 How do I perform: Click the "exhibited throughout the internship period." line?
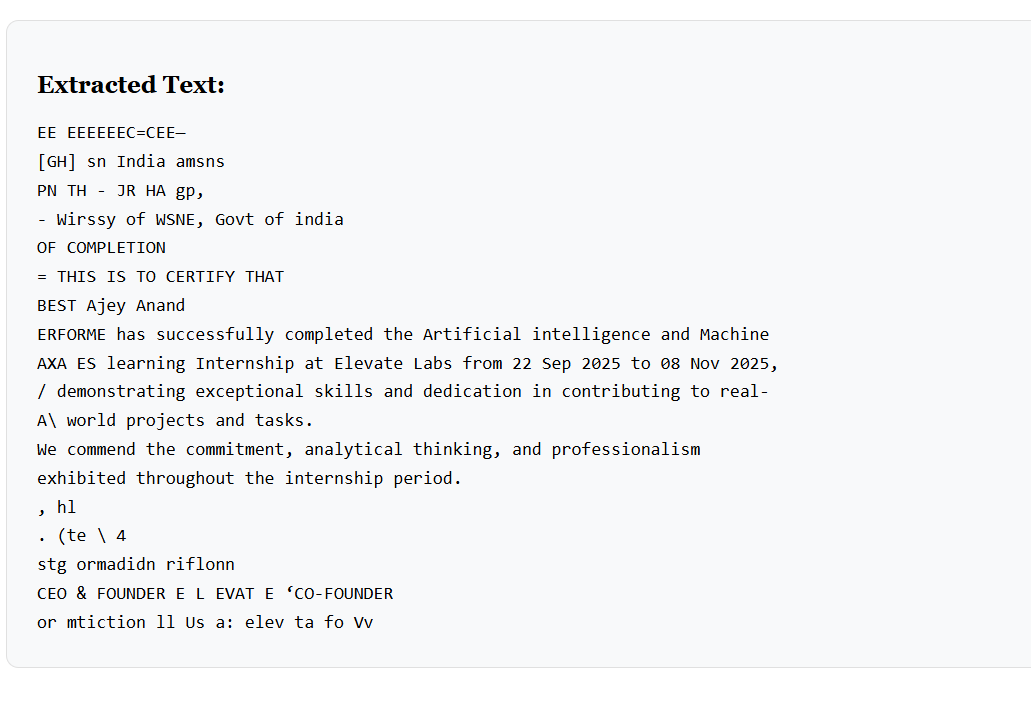click(249, 478)
